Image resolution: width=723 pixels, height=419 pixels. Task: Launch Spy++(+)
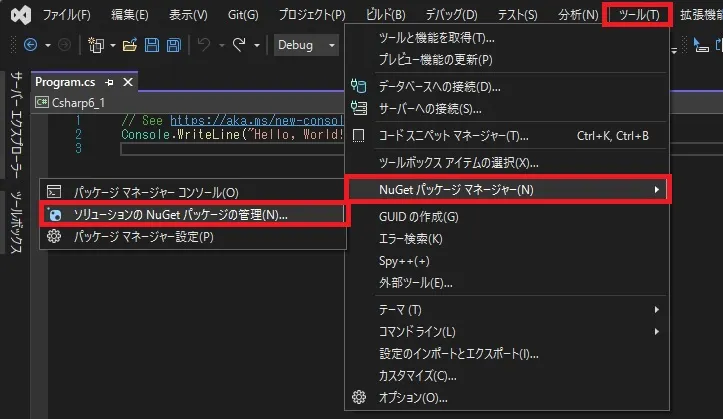(x=507, y=261)
